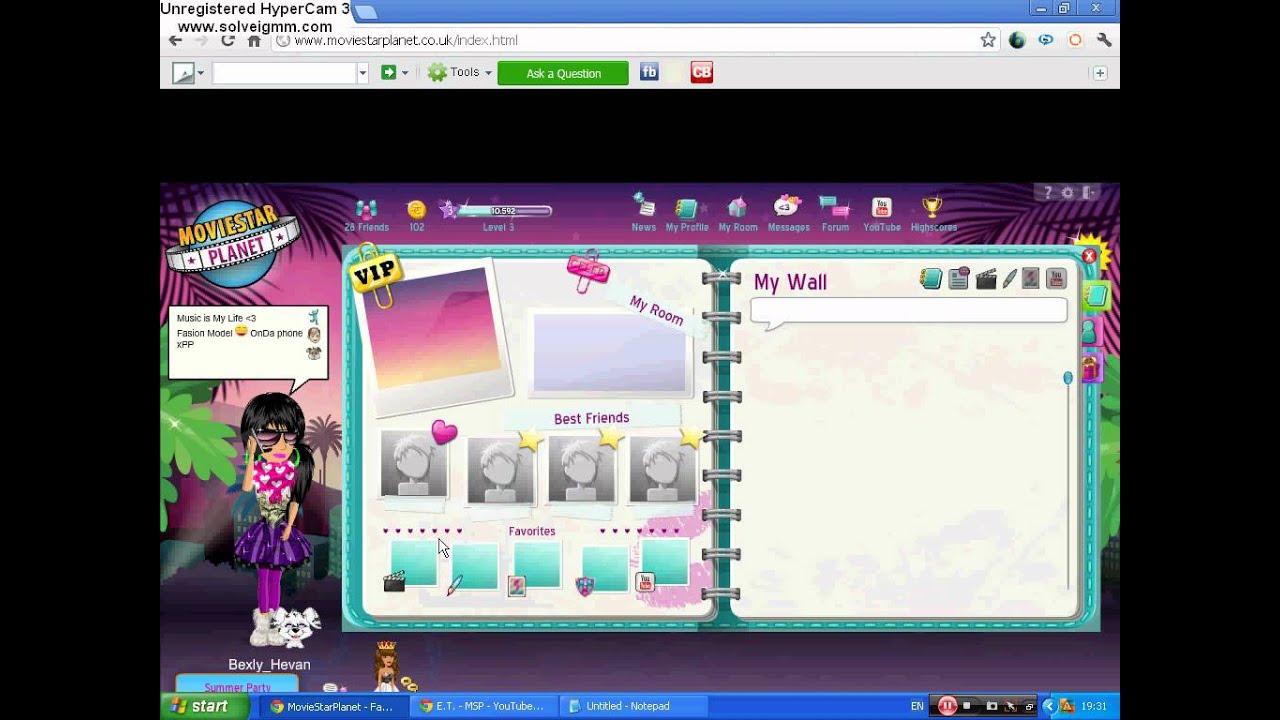Click the favorite artbook paintbrush icon

click(x=455, y=585)
